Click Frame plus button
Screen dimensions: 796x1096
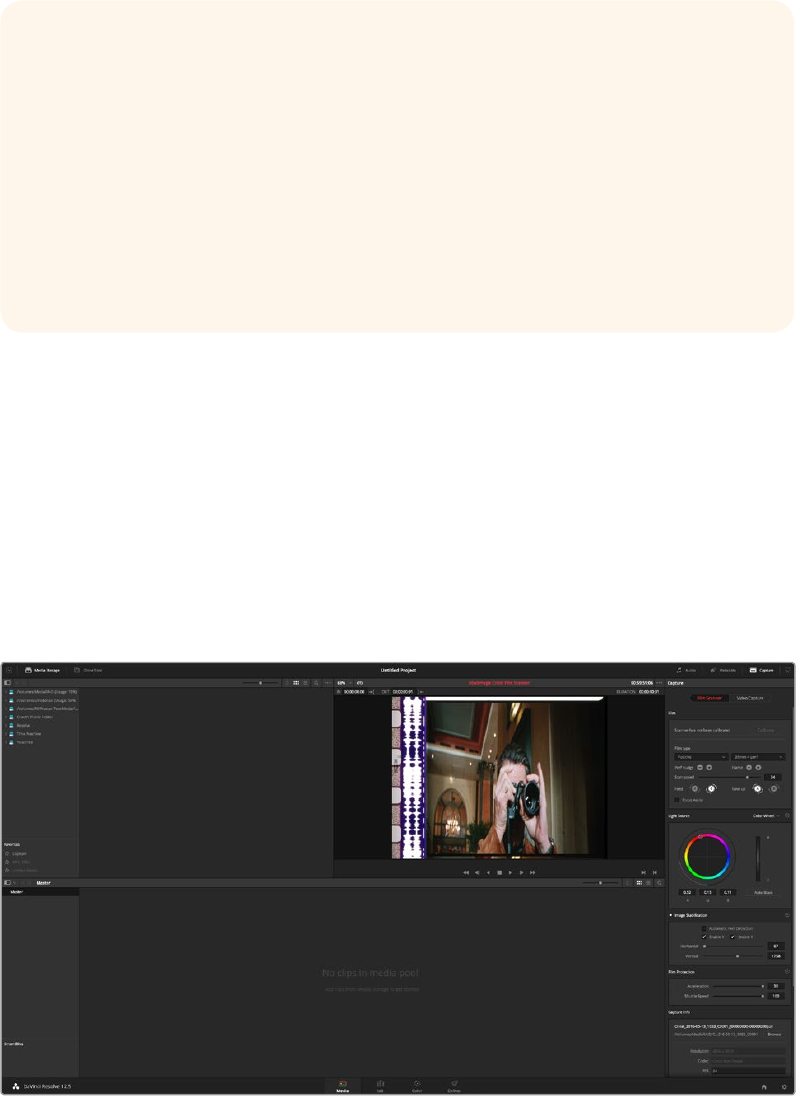click(x=758, y=767)
